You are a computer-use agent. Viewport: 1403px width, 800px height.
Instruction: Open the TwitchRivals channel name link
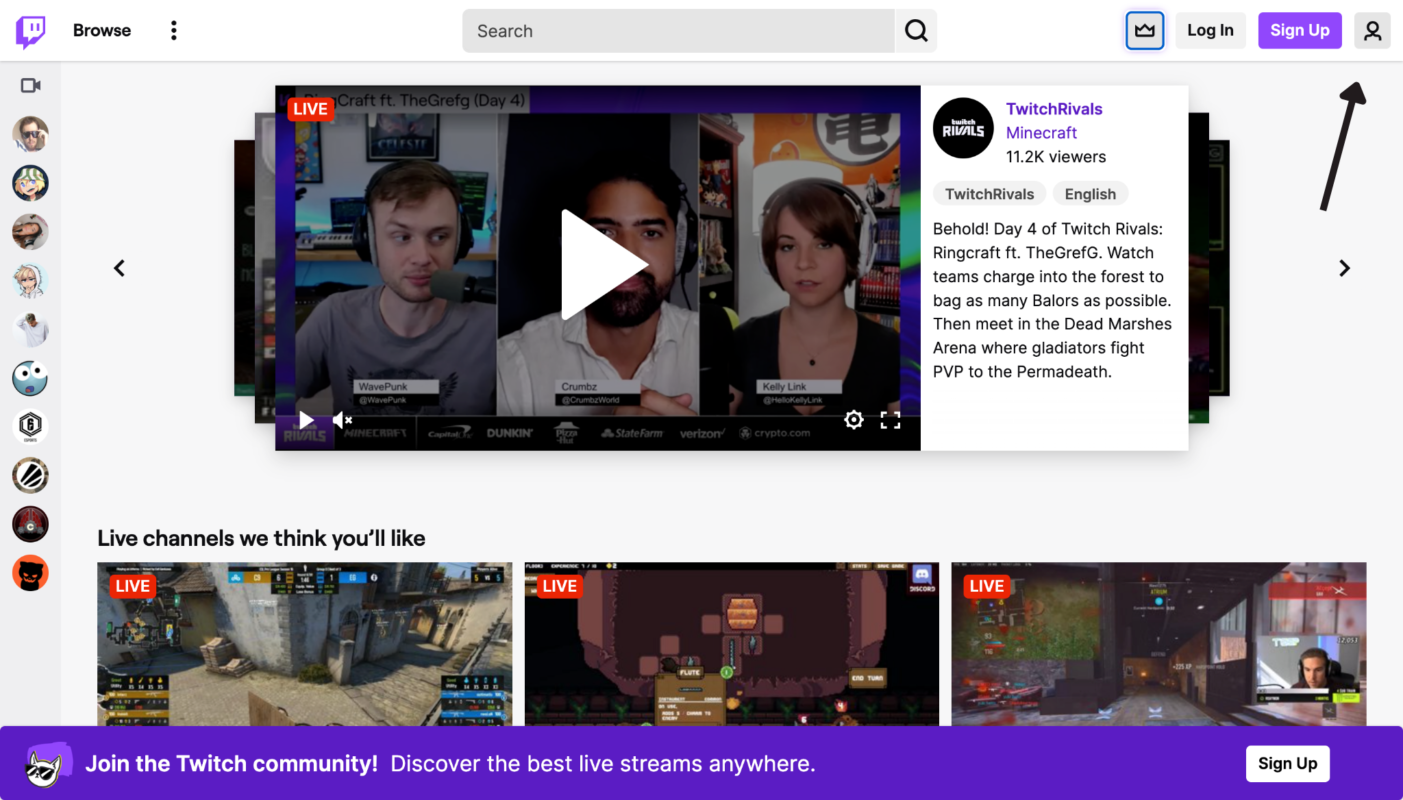pos(1054,109)
